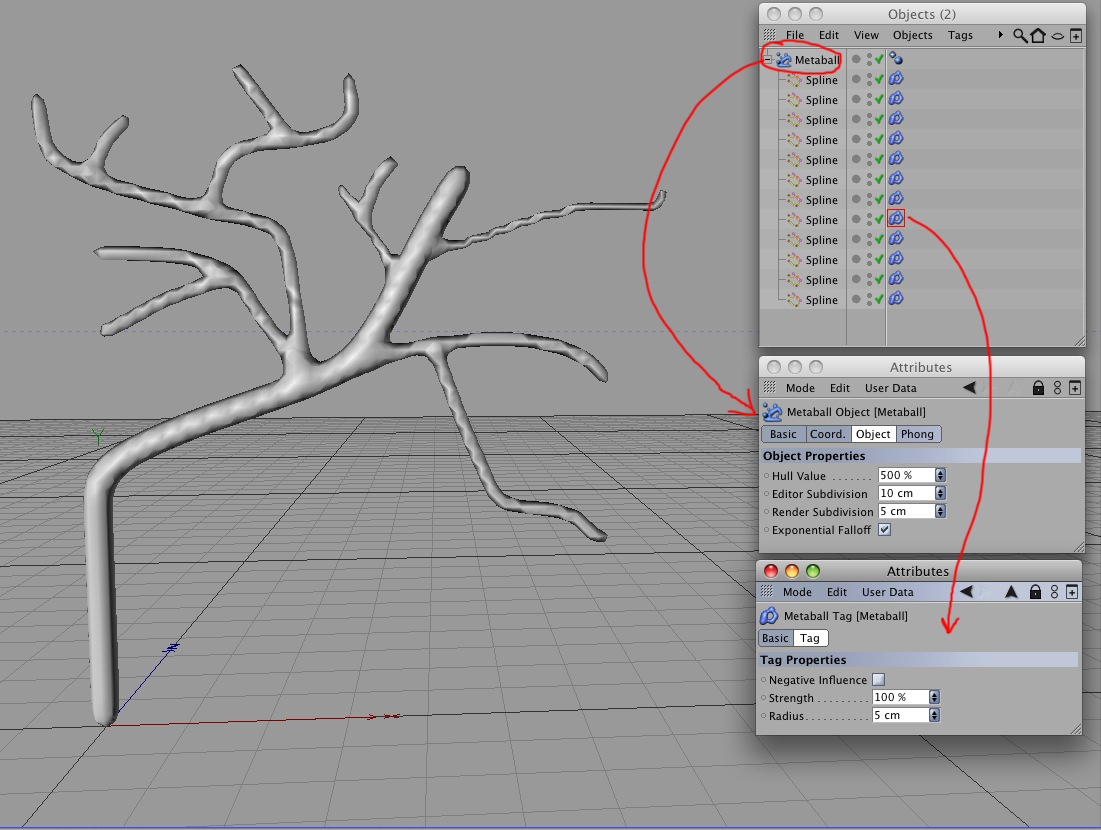Click the Metaball object icon in the tree
The height and width of the screenshot is (830, 1101).
pos(784,60)
